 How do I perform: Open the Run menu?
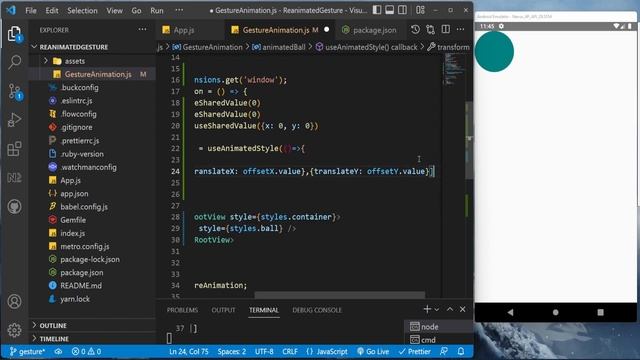coord(157,11)
